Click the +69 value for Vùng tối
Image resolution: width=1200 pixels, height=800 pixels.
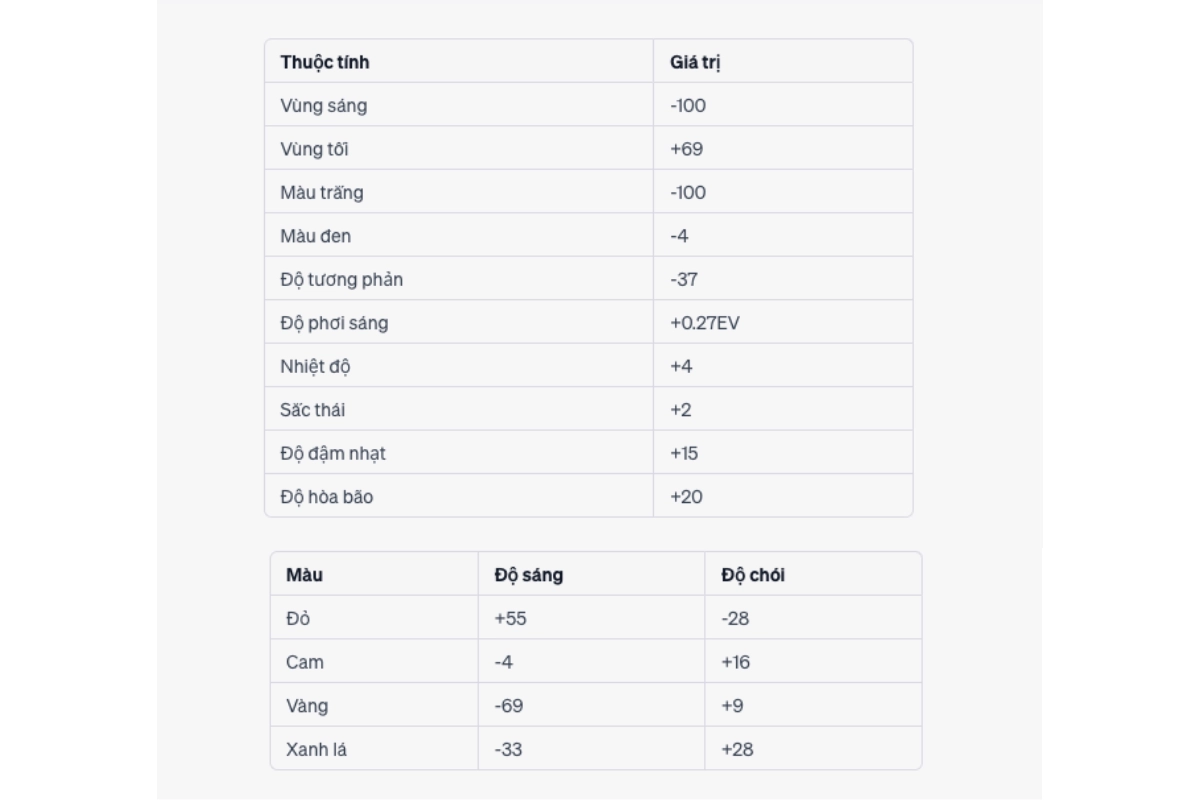(x=687, y=149)
